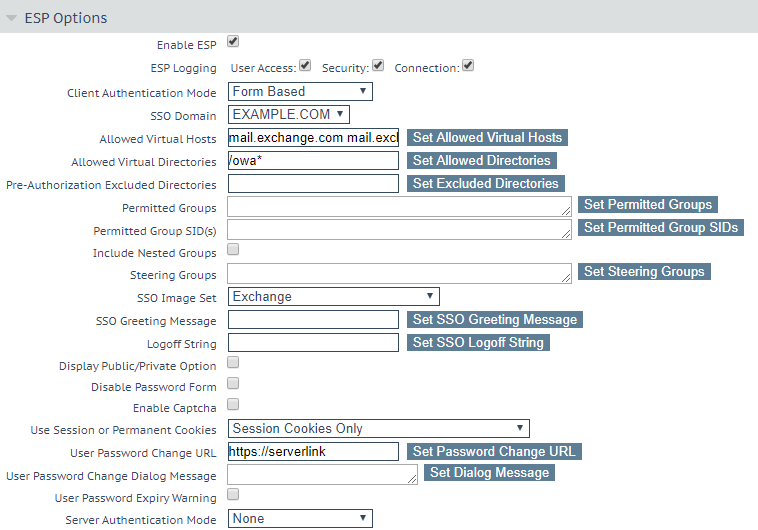
Task: Focus the Steering Groups text area
Action: tap(399, 274)
